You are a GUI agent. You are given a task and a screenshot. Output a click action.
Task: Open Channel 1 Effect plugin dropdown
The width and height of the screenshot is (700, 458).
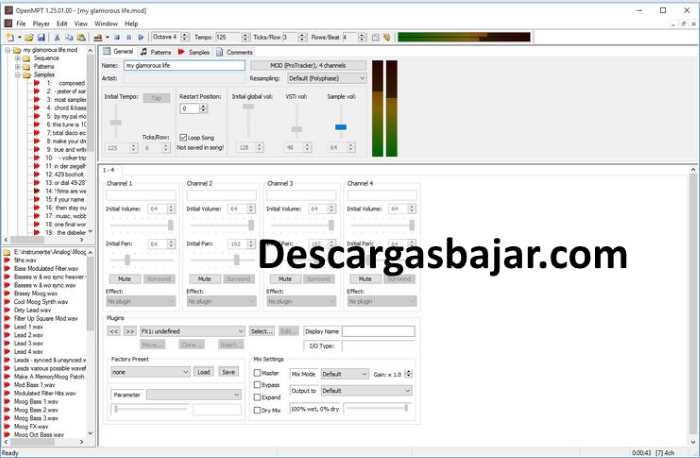141,302
